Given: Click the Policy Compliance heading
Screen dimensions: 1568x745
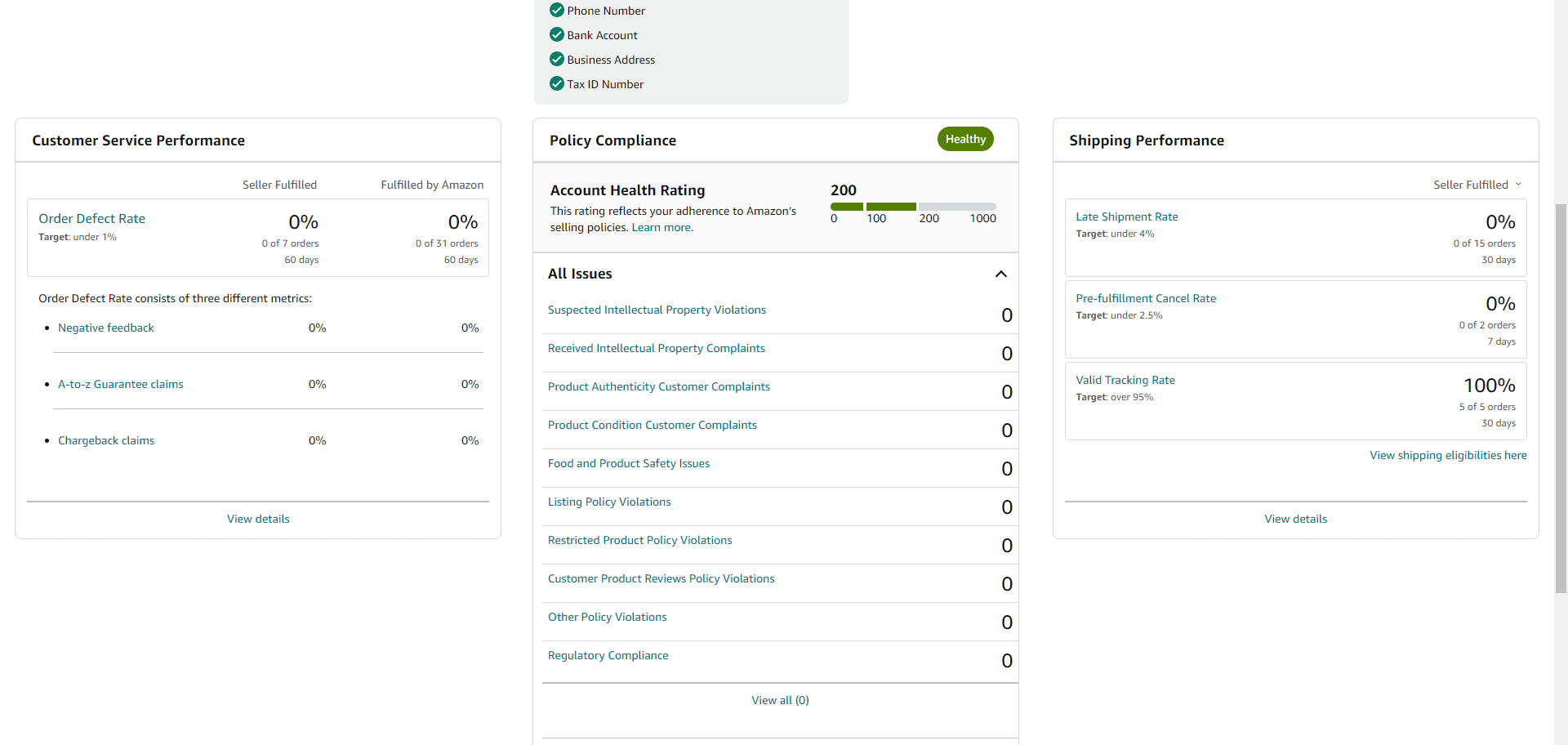Looking at the screenshot, I should pyautogui.click(x=612, y=141).
